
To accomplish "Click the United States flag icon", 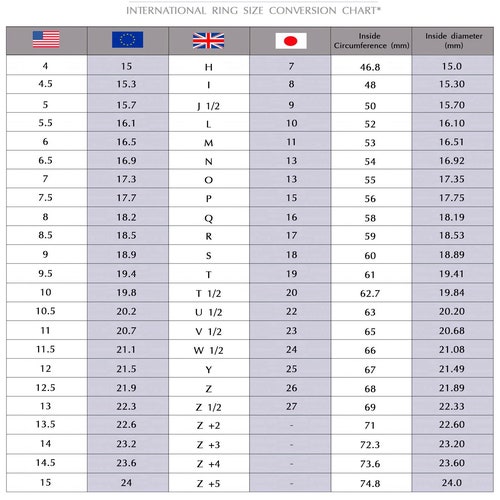I will [46, 40].
